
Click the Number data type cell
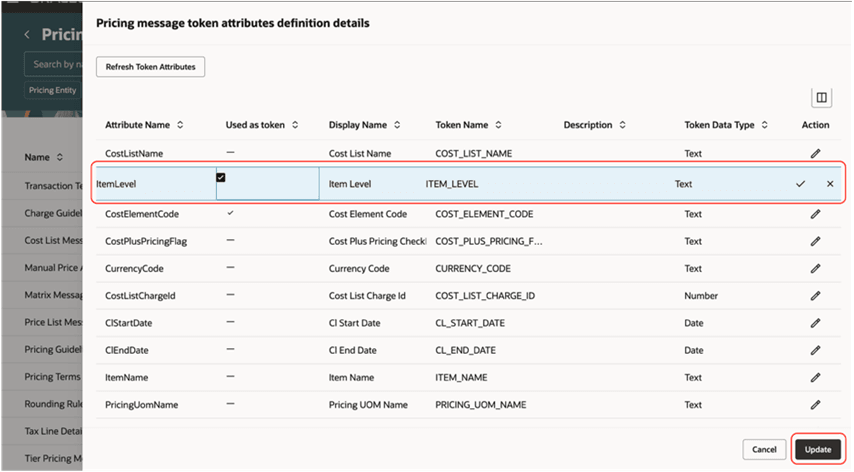pos(701,296)
